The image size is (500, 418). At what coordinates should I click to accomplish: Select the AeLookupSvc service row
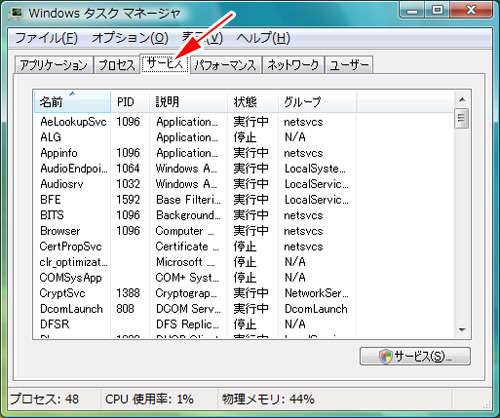[x=195, y=122]
